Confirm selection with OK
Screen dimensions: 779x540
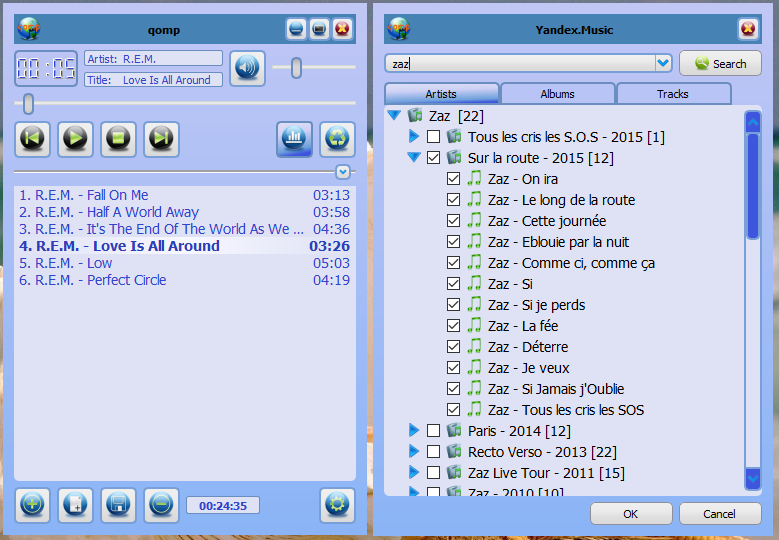click(x=631, y=514)
